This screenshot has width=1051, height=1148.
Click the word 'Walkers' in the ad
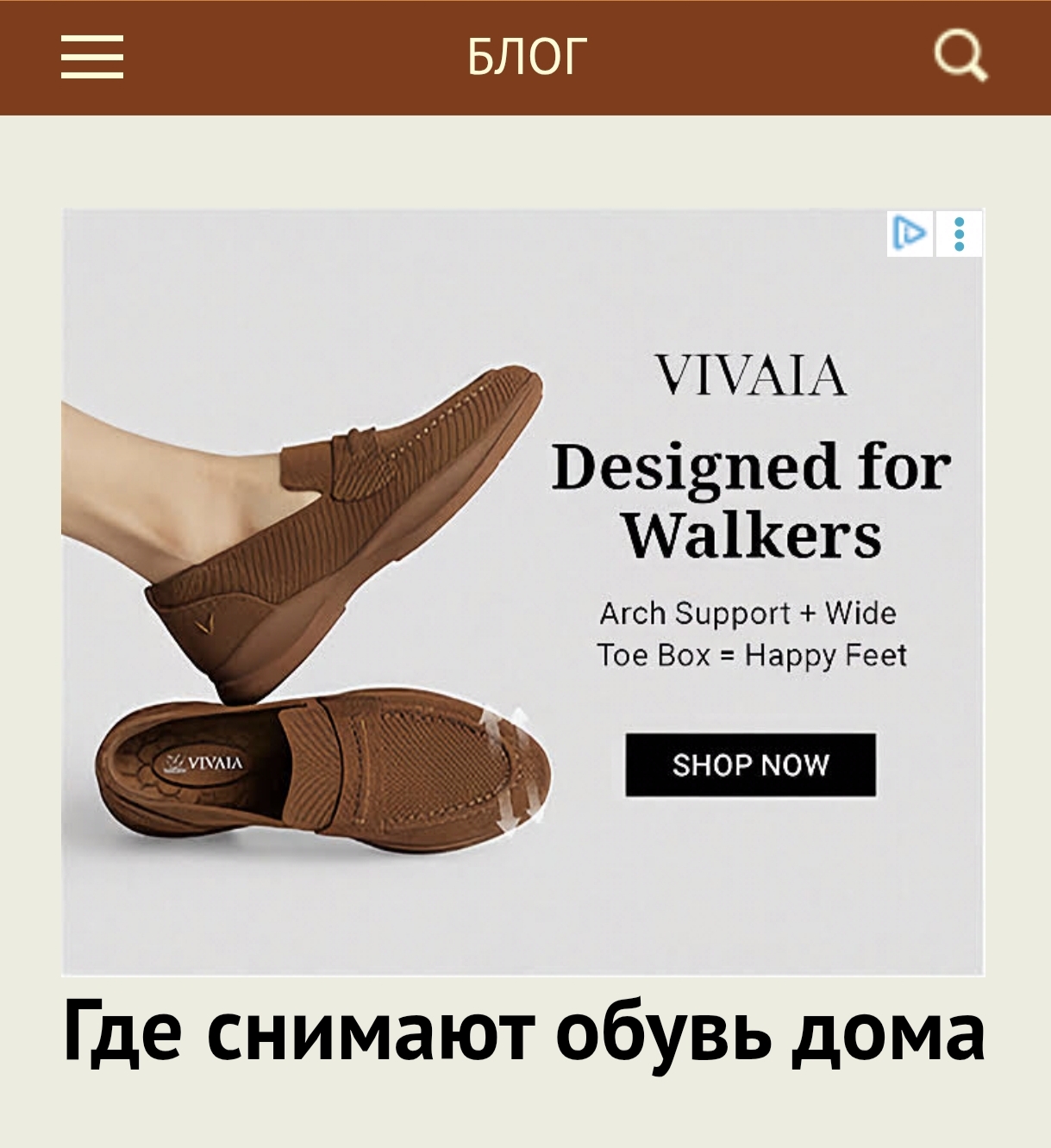click(x=752, y=535)
